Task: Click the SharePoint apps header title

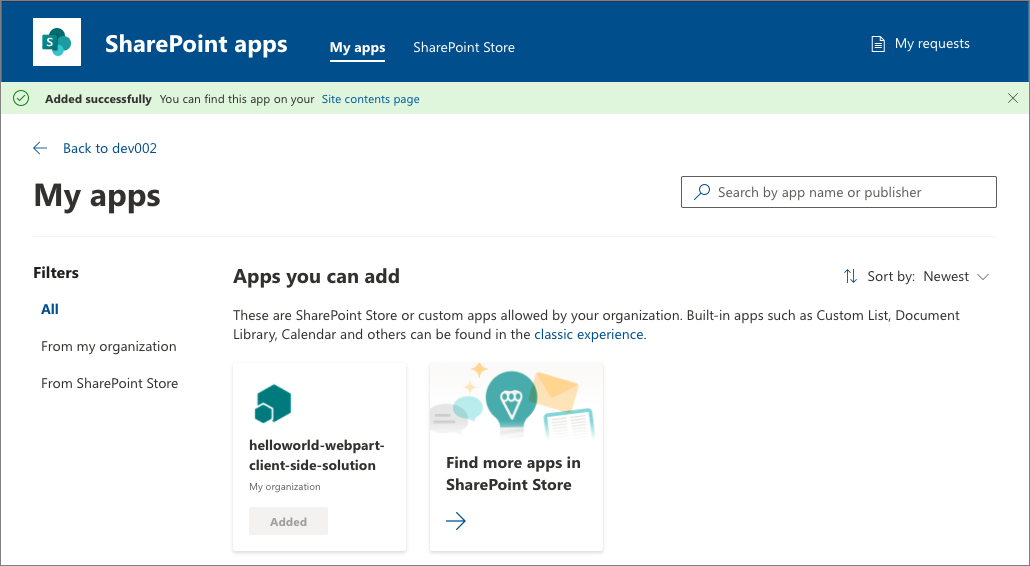Action: coord(196,44)
